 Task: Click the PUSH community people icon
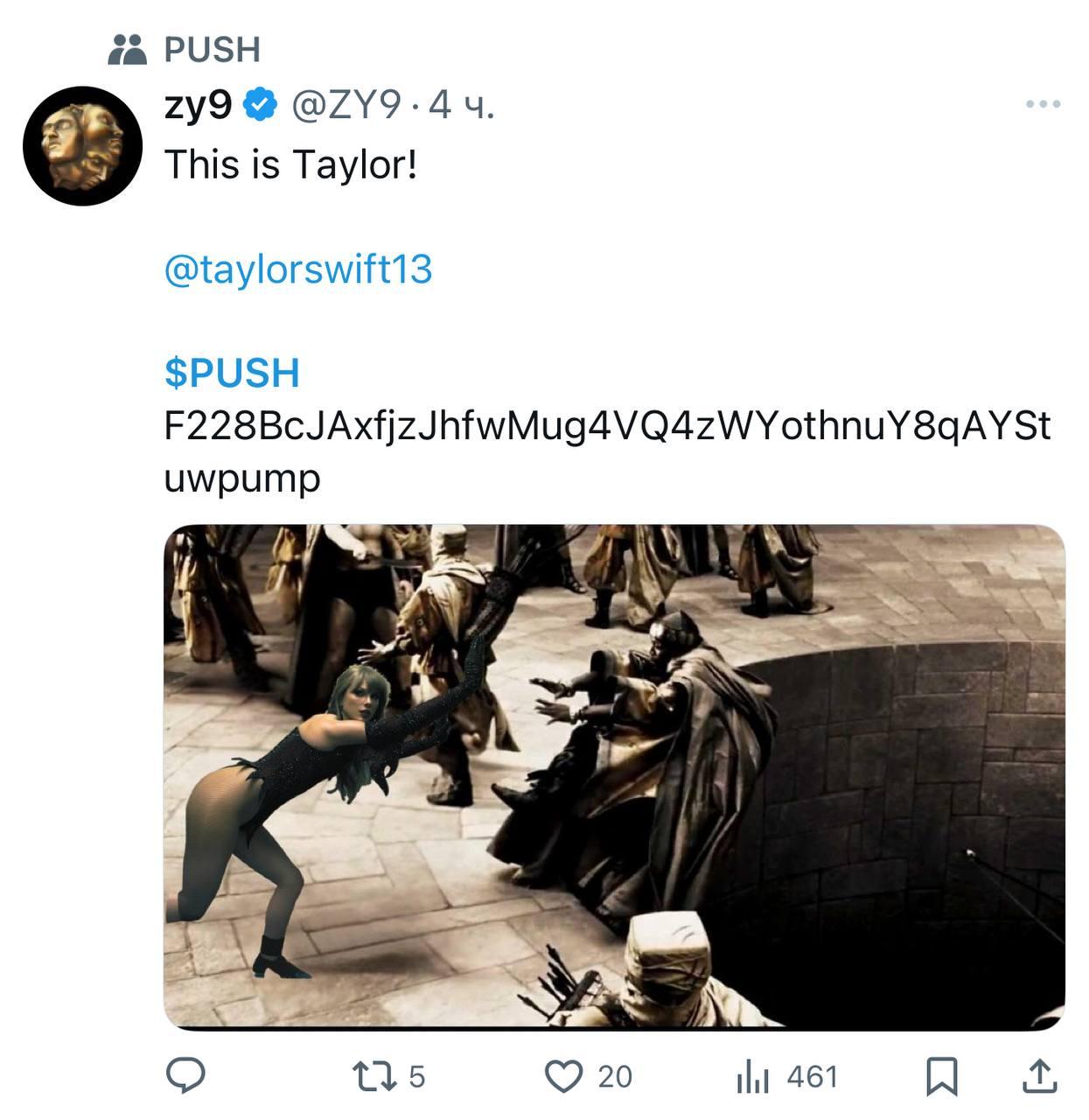[128, 50]
